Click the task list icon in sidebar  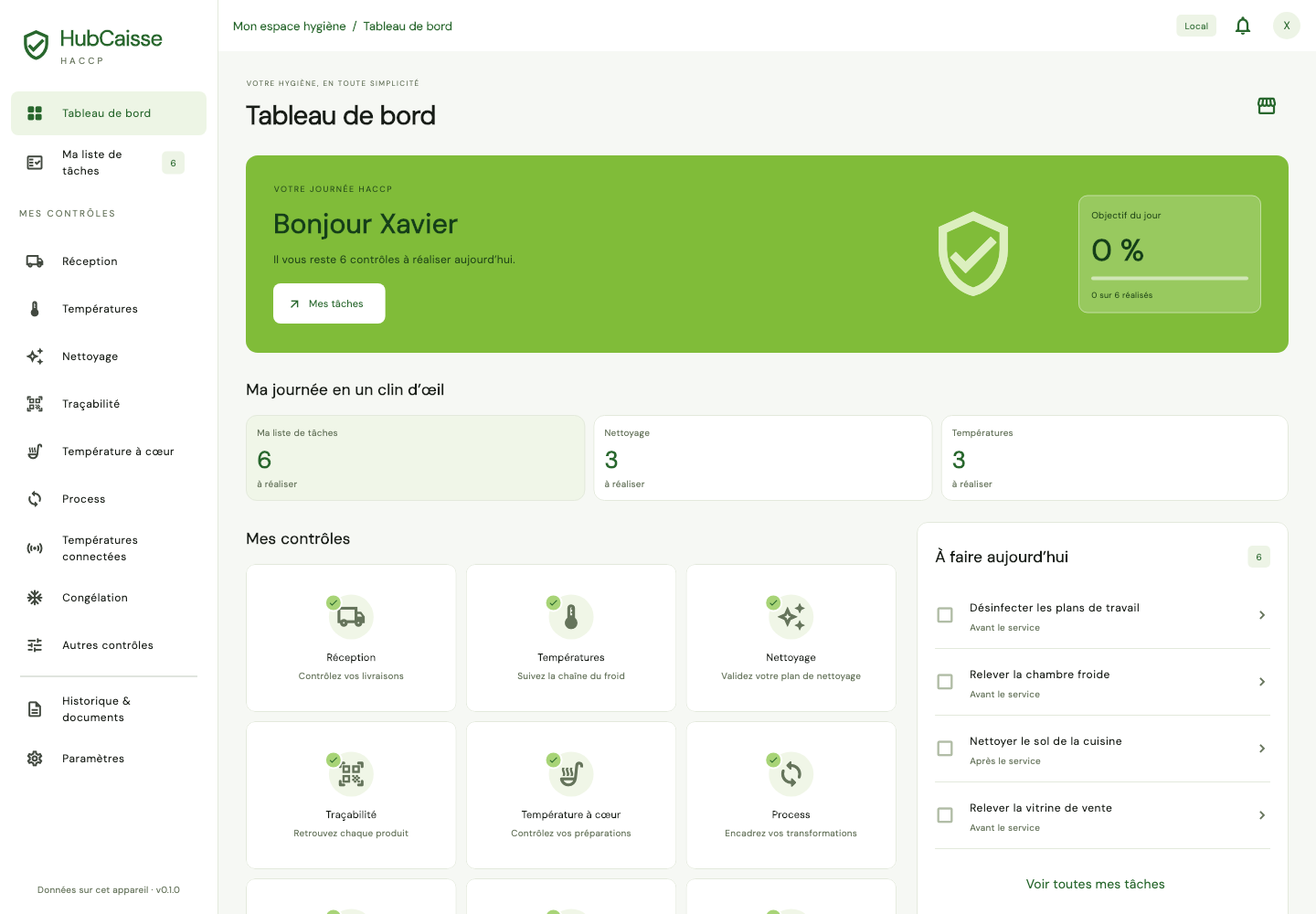35,163
